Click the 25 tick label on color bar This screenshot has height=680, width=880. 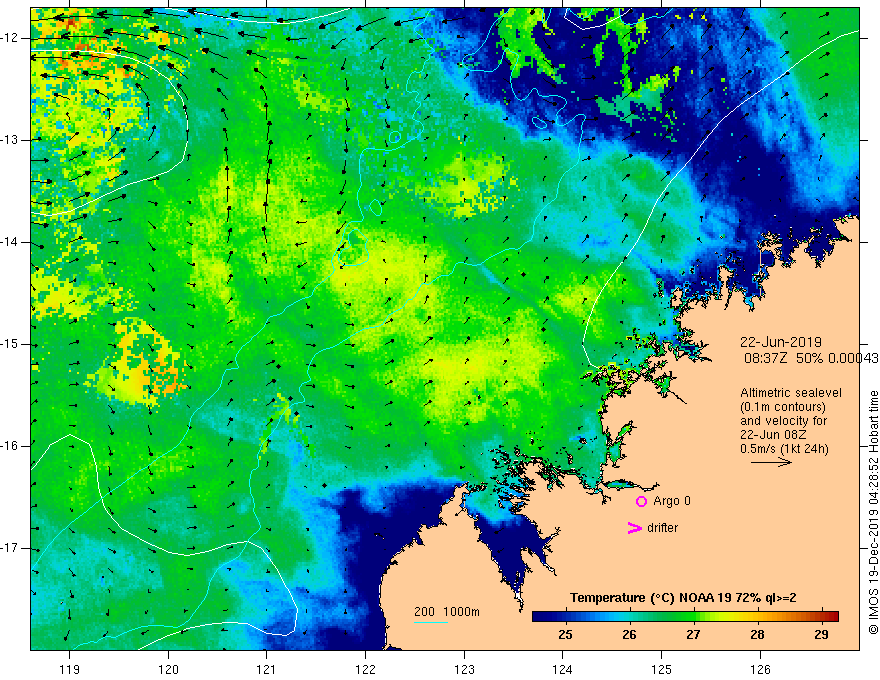click(x=565, y=635)
